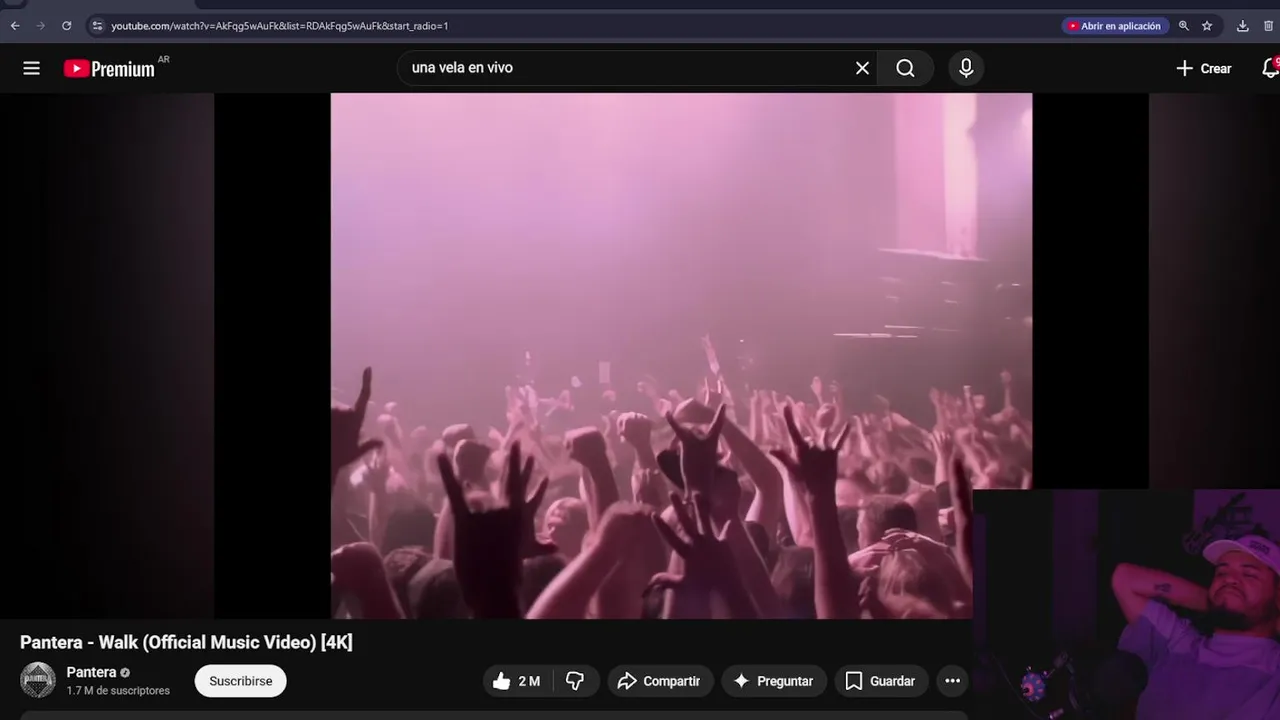The height and width of the screenshot is (720, 1280).
Task: Start voice search with microphone icon
Action: click(x=966, y=68)
